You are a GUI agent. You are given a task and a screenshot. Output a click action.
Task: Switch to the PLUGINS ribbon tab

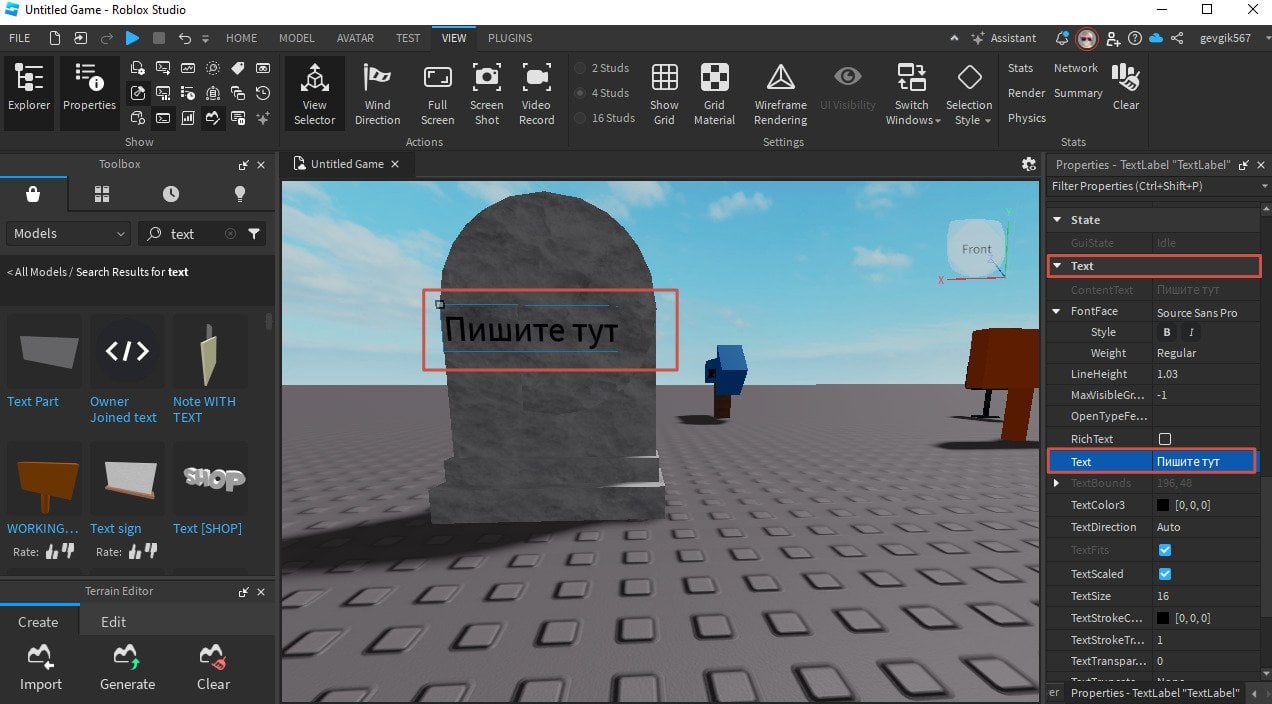(510, 38)
